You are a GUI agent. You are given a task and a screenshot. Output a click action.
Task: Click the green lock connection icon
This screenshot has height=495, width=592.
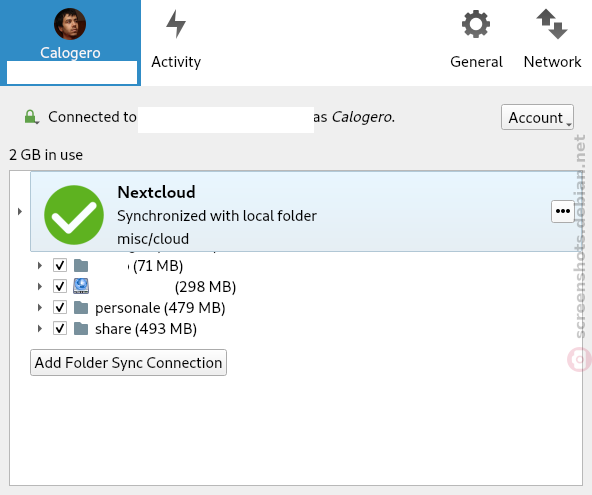tap(31, 117)
